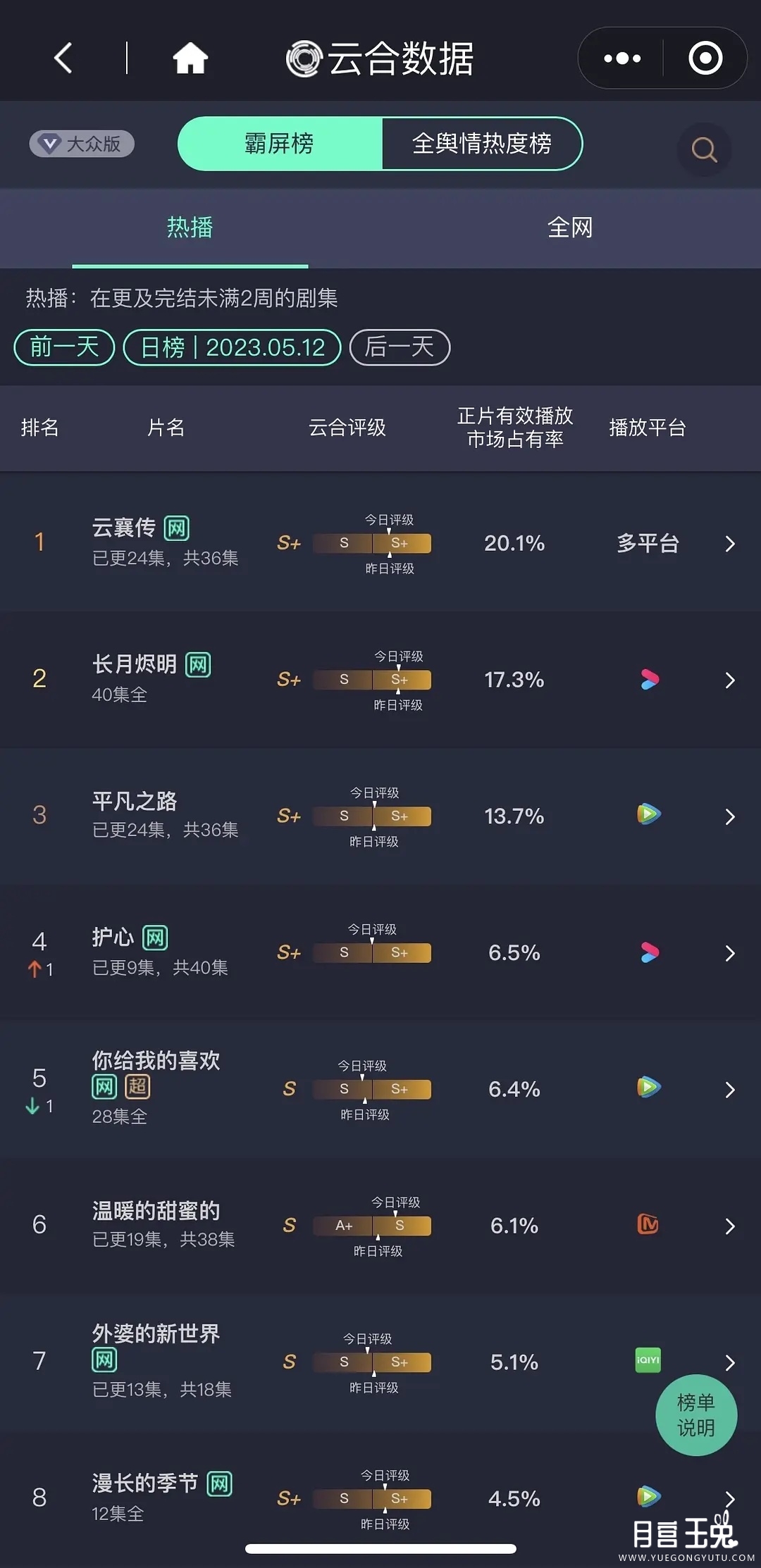Tap the rating bar for 你给我的喜欢

[x=371, y=1089]
